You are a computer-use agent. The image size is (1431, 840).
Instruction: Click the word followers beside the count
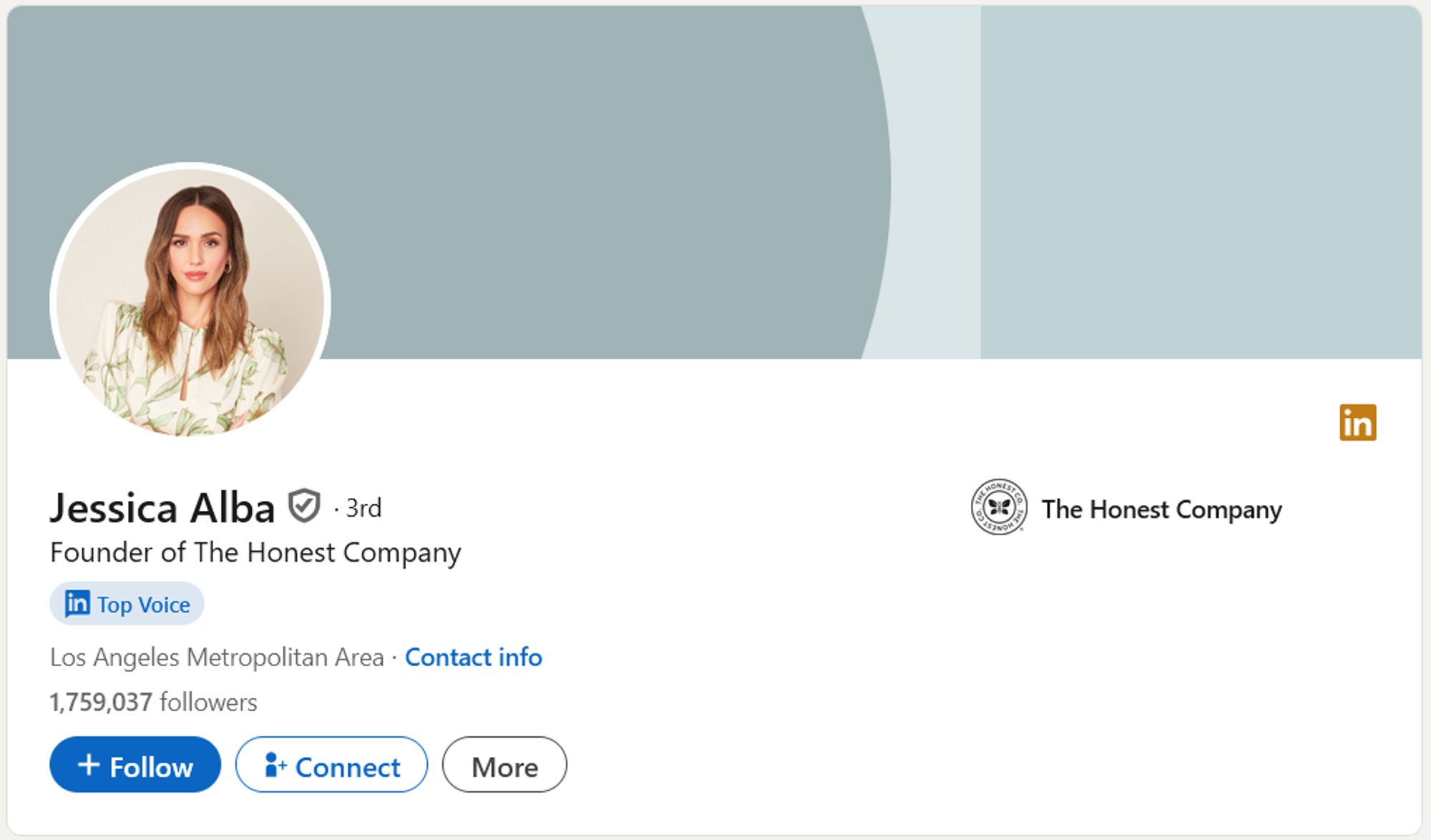(208, 702)
